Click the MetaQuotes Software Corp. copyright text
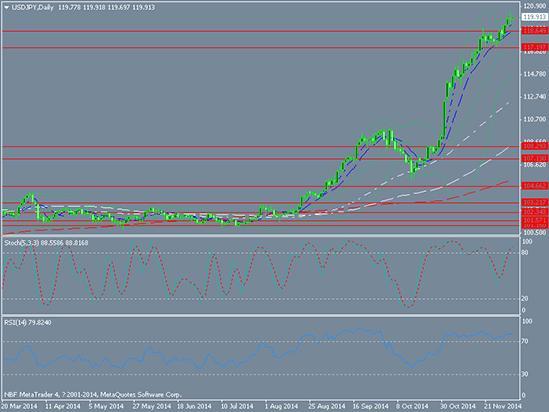 pos(141,395)
